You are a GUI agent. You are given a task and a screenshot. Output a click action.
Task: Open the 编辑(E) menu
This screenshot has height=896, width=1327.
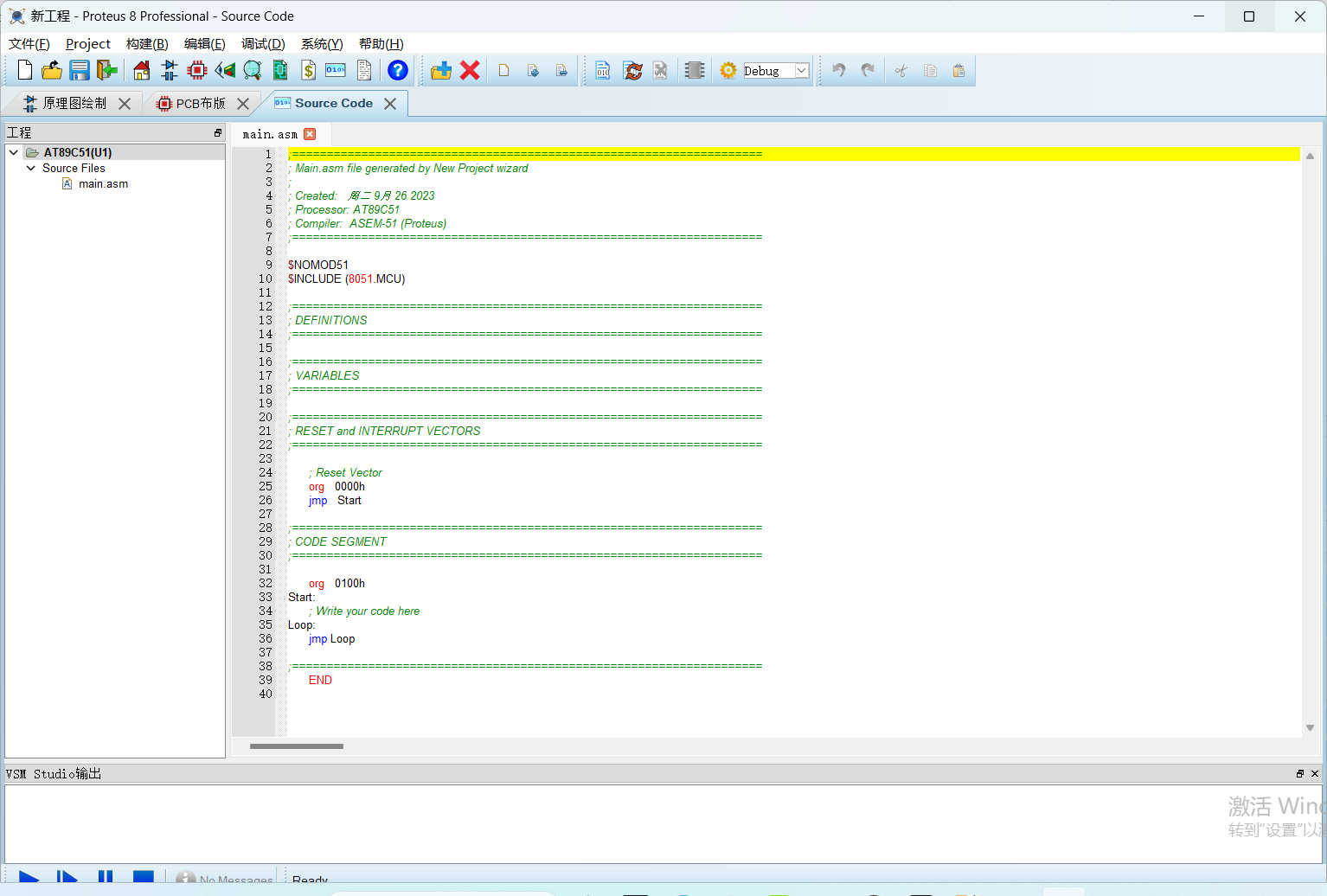(204, 43)
